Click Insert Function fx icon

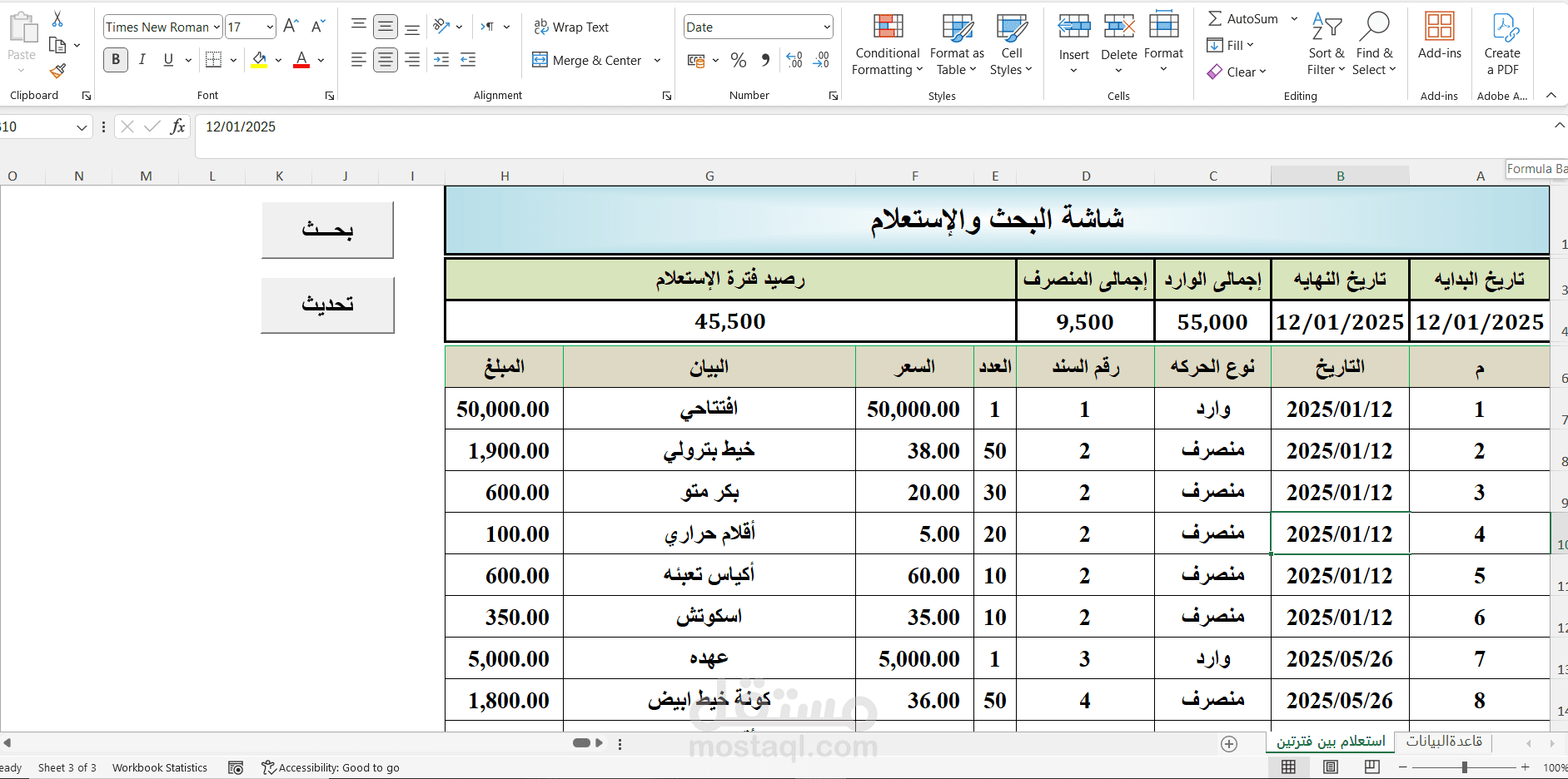point(177,127)
